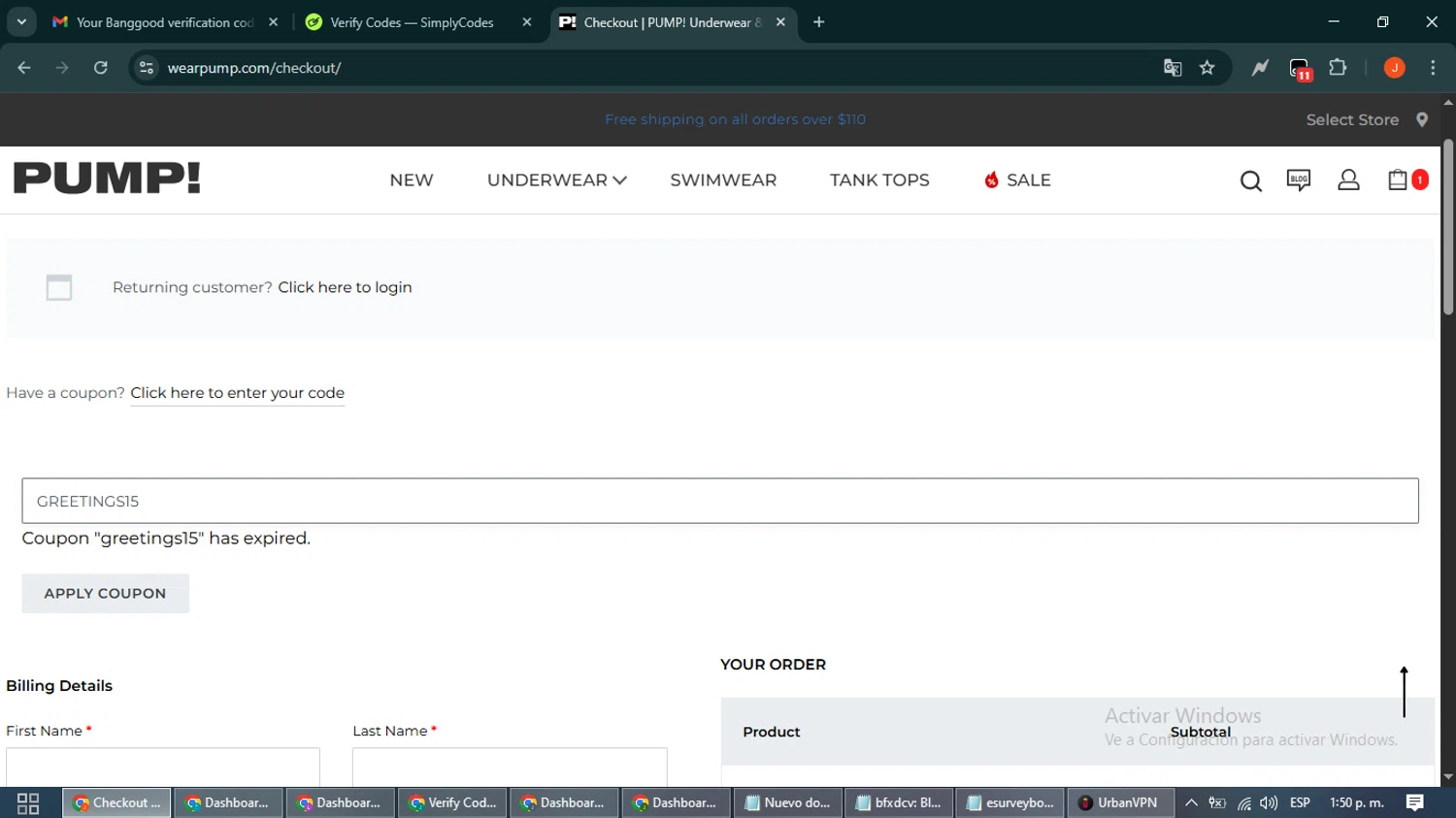
Task: Open the SWIMWEAR menu item
Action: coord(723,180)
